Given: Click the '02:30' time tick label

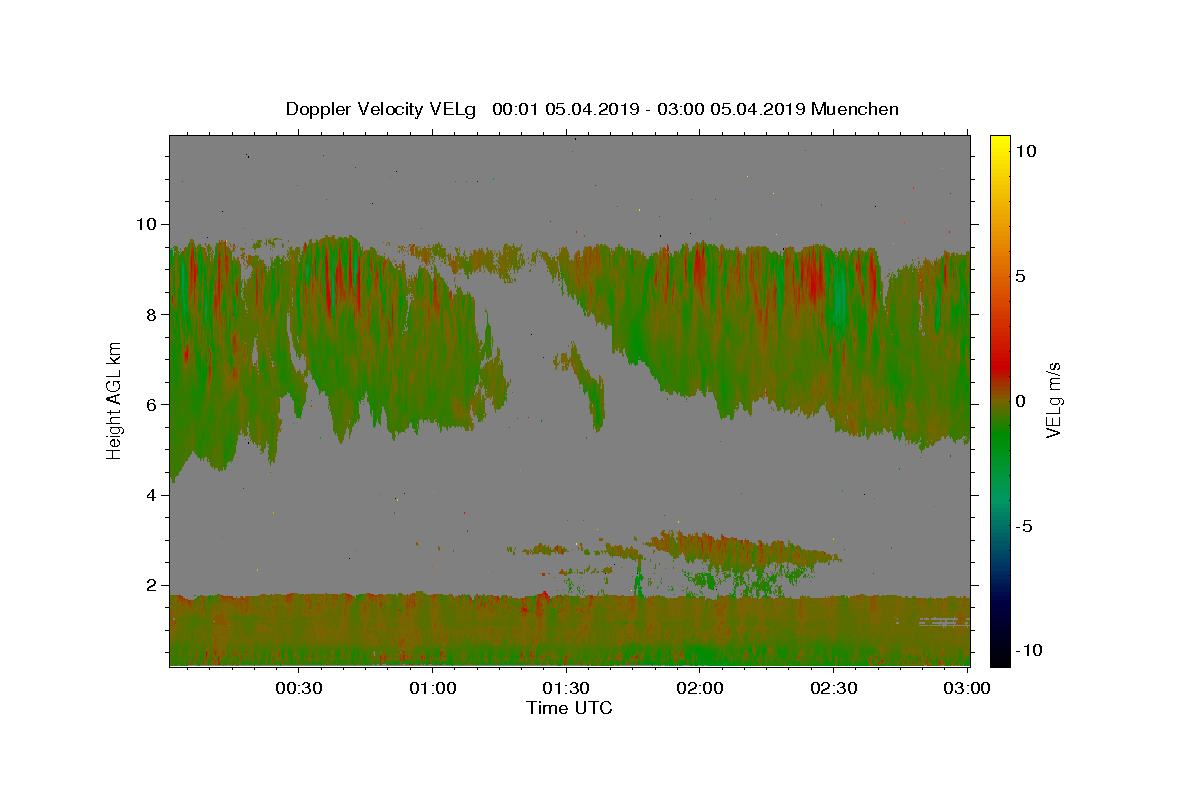Looking at the screenshot, I should click(x=833, y=689).
